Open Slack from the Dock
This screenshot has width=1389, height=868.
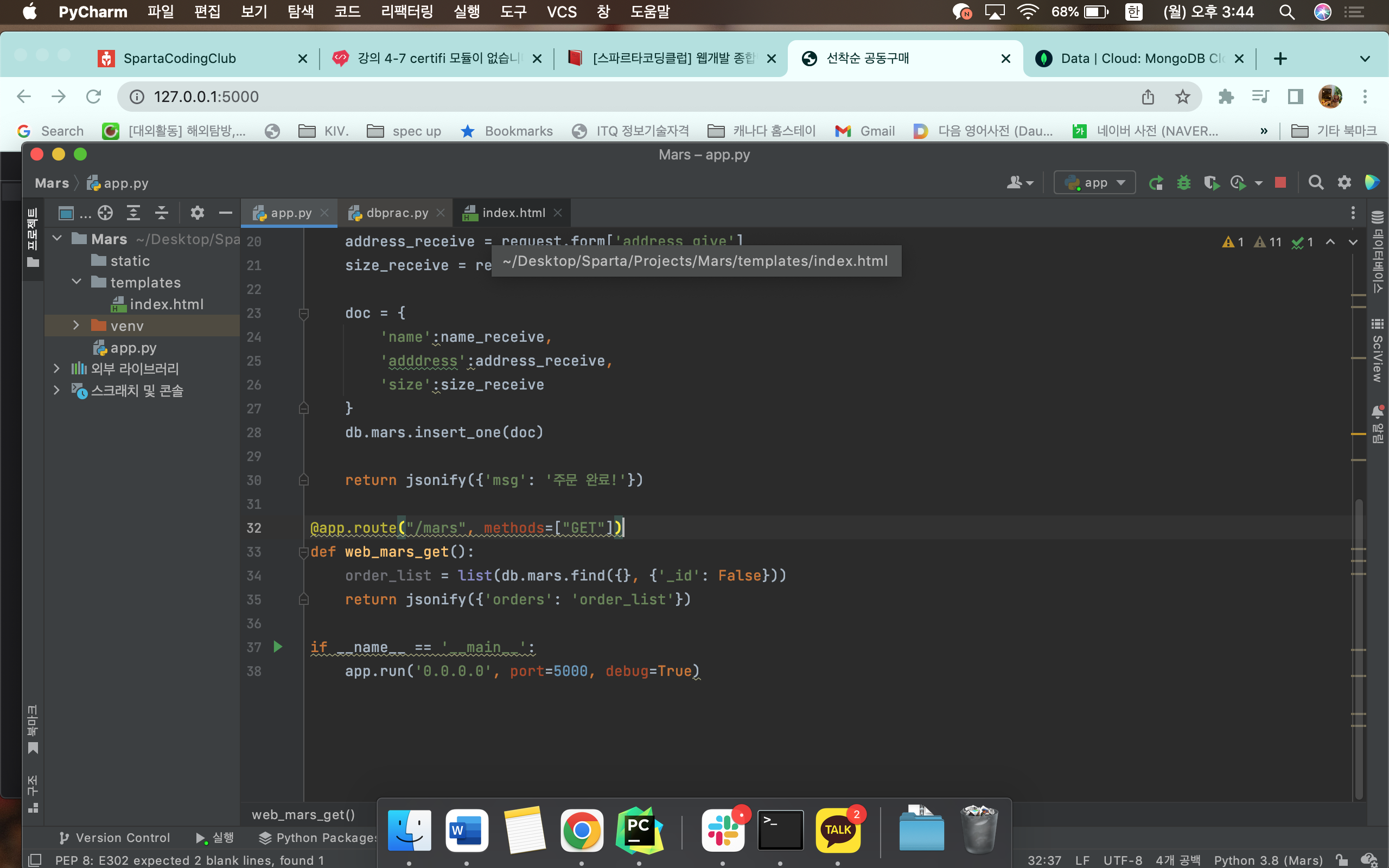723,830
